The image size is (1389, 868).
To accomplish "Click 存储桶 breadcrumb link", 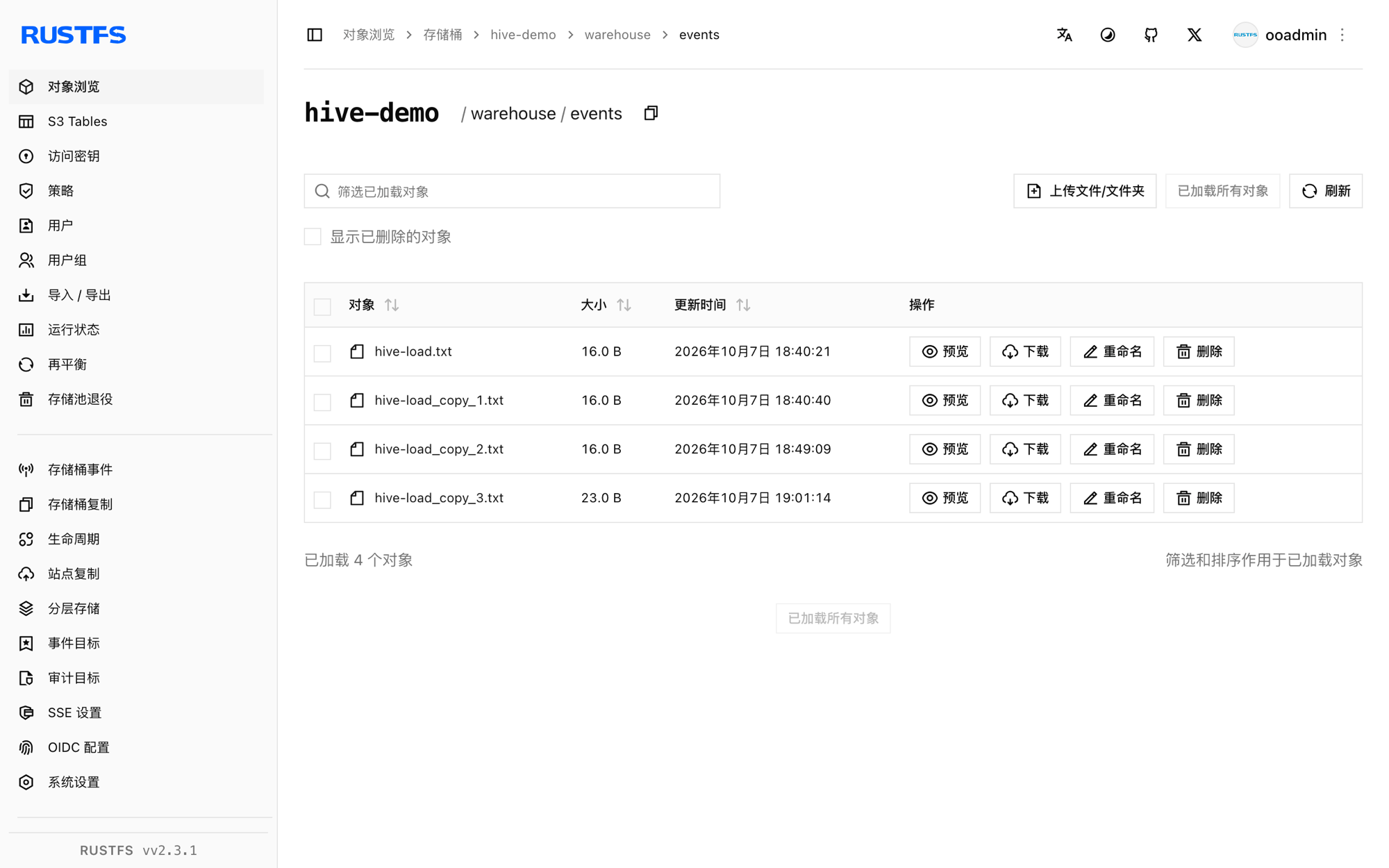I will [442, 35].
